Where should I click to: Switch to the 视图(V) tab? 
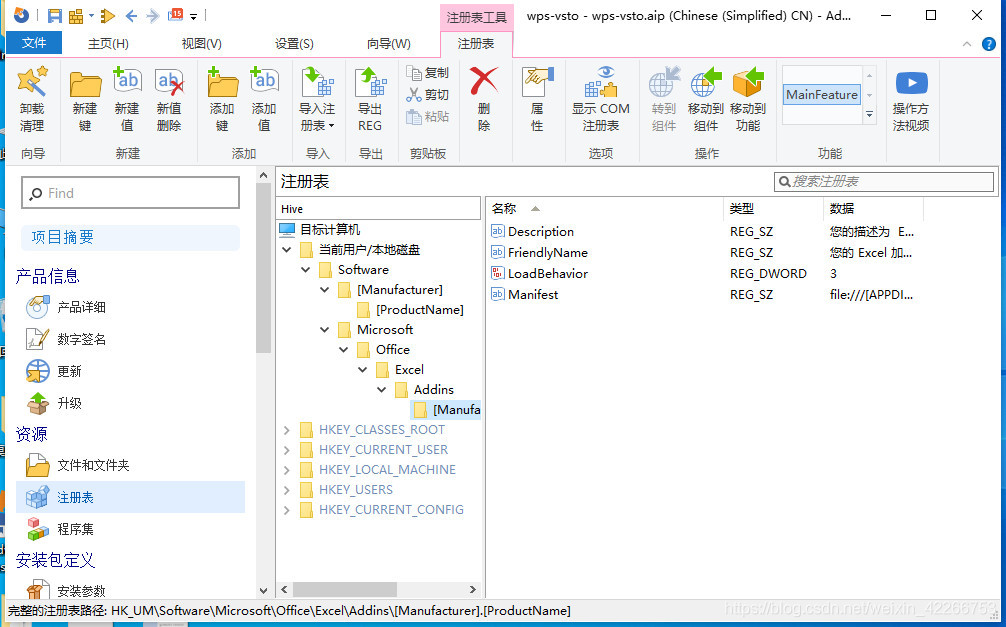201,44
